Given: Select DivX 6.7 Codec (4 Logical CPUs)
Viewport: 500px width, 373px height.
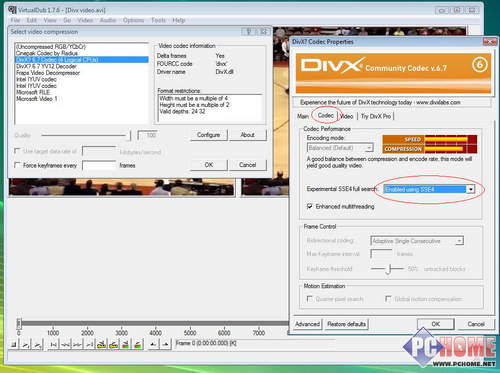Looking at the screenshot, I should (x=82, y=60).
